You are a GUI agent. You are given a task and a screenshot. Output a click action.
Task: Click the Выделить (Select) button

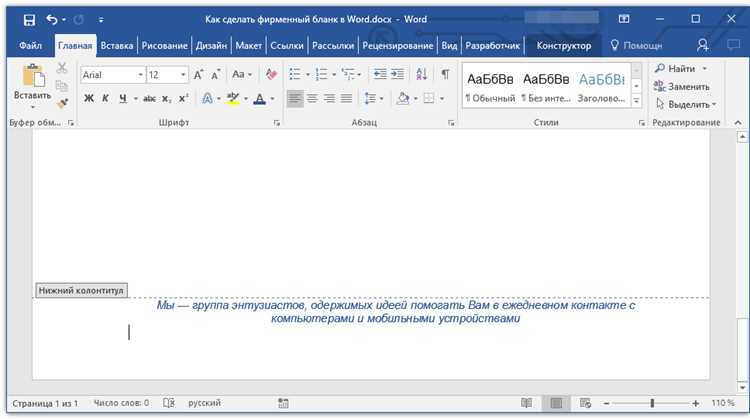(685, 104)
